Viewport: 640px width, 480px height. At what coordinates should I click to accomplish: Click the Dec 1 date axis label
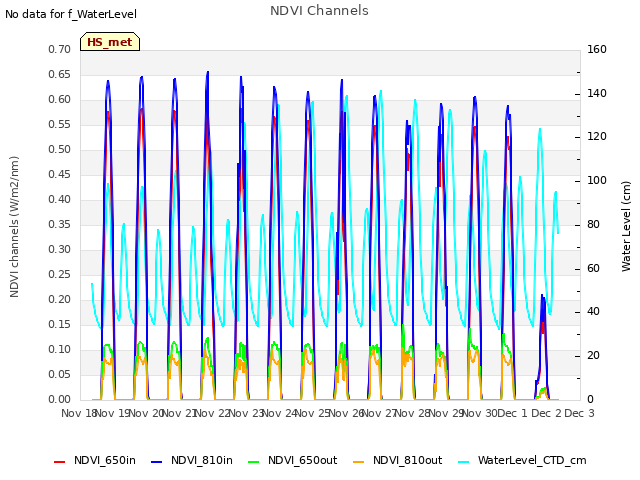click(513, 413)
